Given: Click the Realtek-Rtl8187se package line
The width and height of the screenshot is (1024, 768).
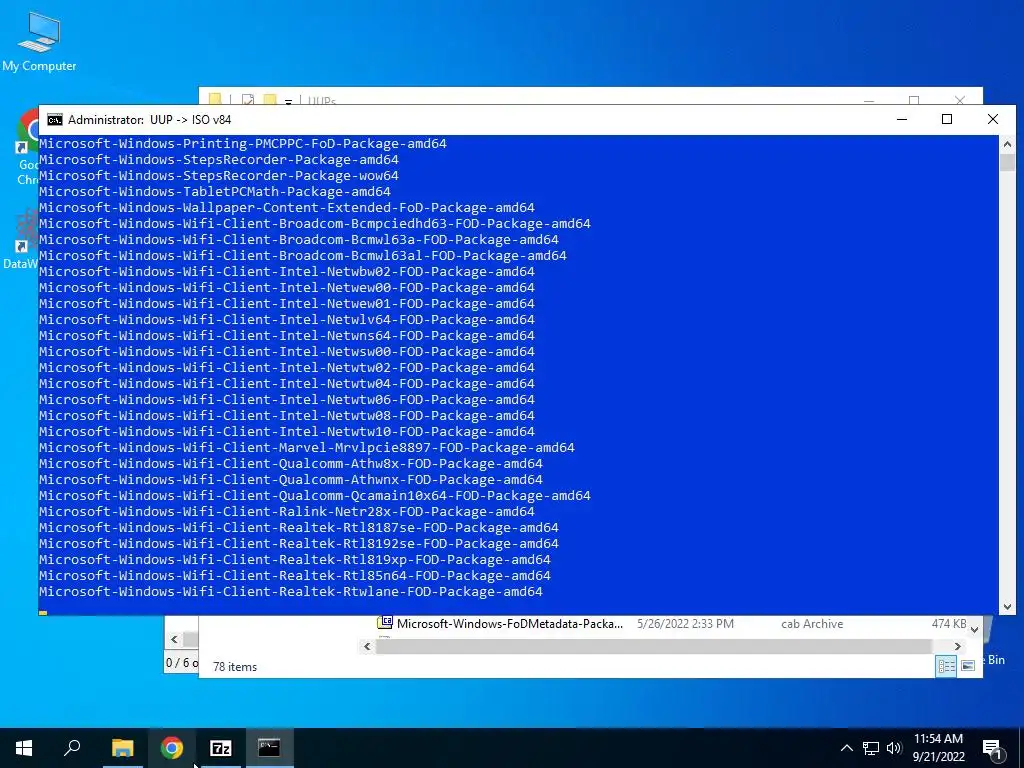Looking at the screenshot, I should pyautogui.click(x=299, y=528).
